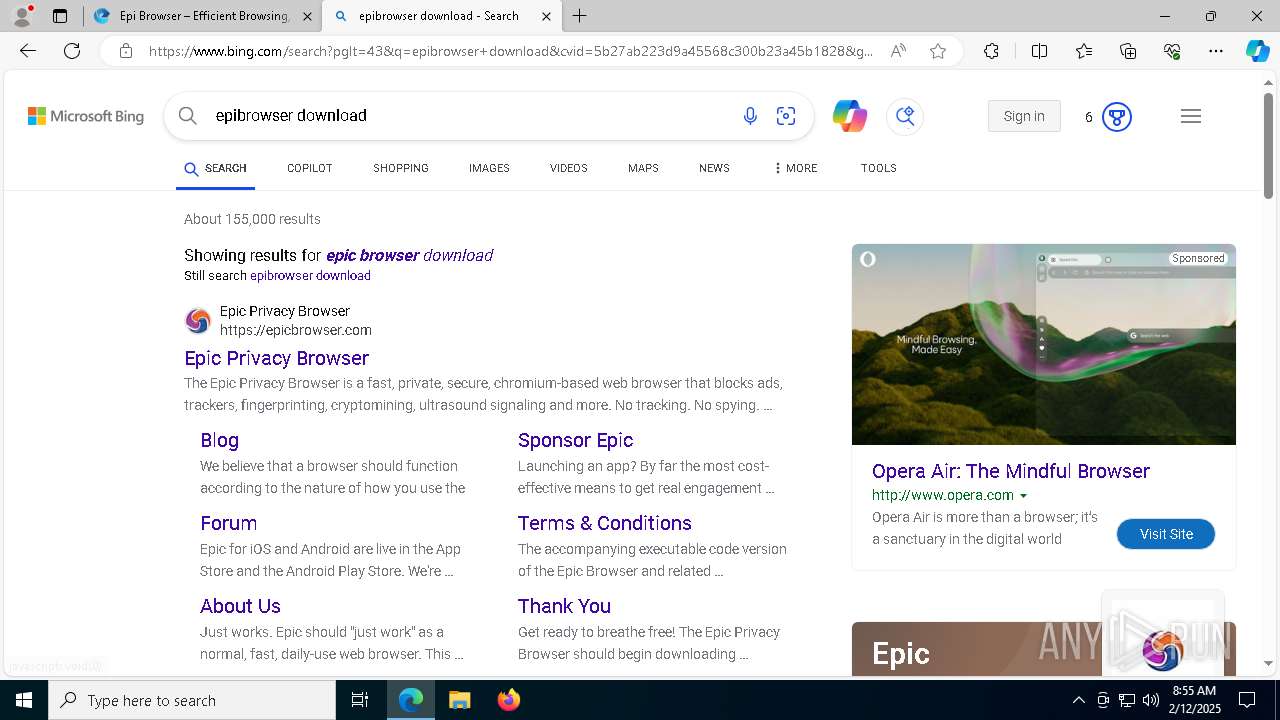Screen dimensions: 1280x720
Task: Search instead for epibrowser download
Action: 310,276
